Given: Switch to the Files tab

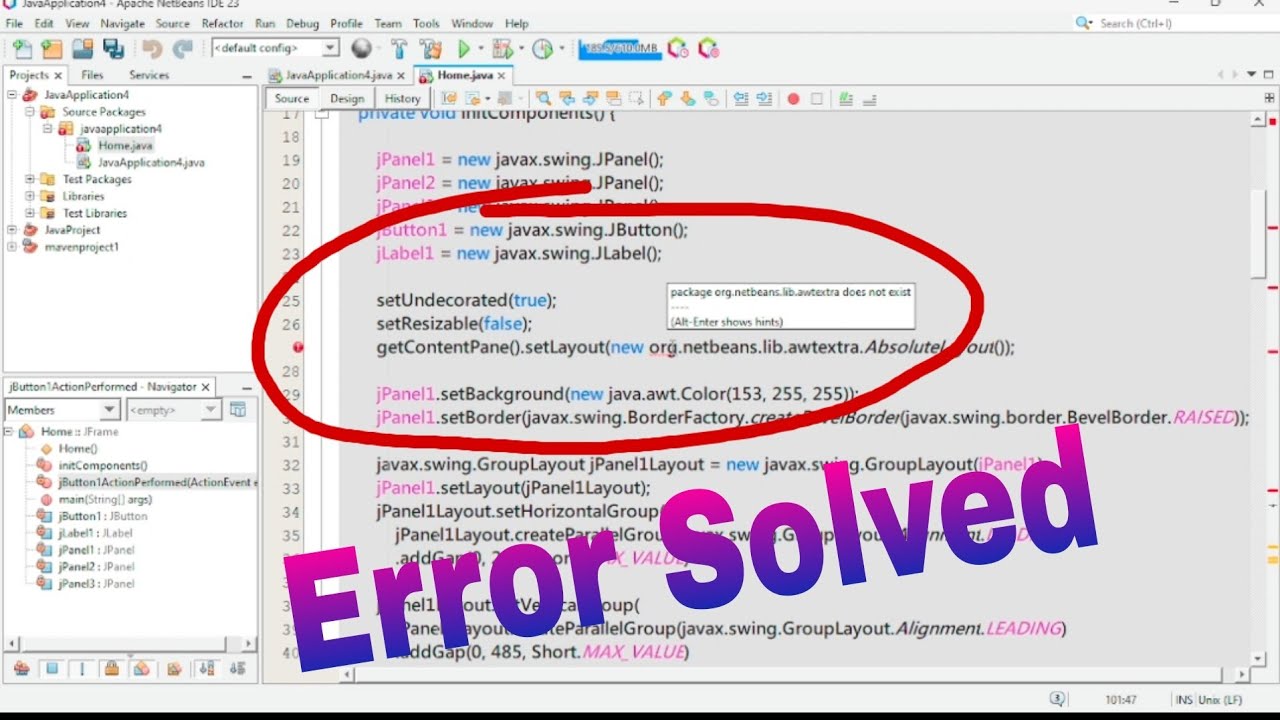Looking at the screenshot, I should (92, 75).
